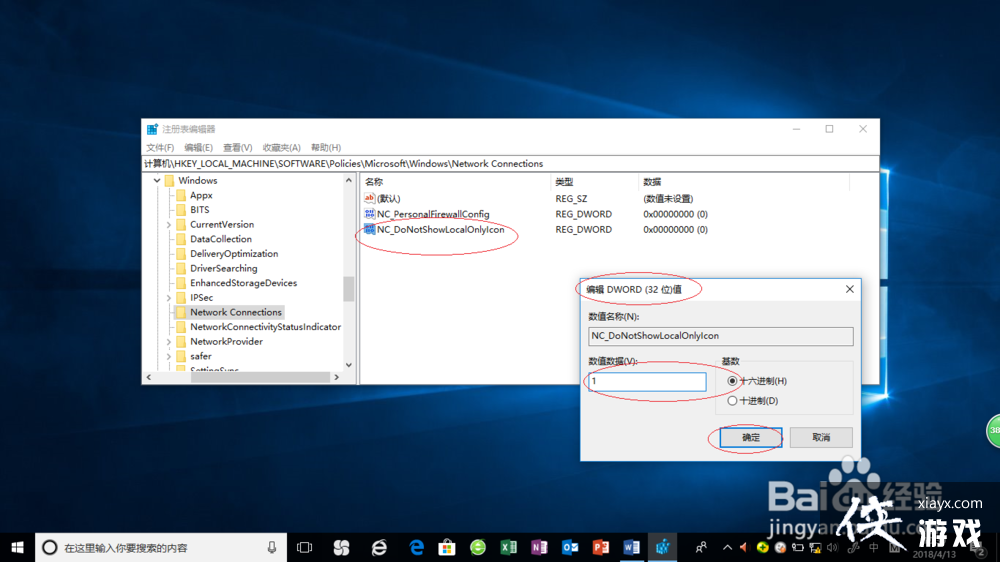The height and width of the screenshot is (562, 1000).
Task: Open Task View on the taskbar
Action: pos(305,547)
